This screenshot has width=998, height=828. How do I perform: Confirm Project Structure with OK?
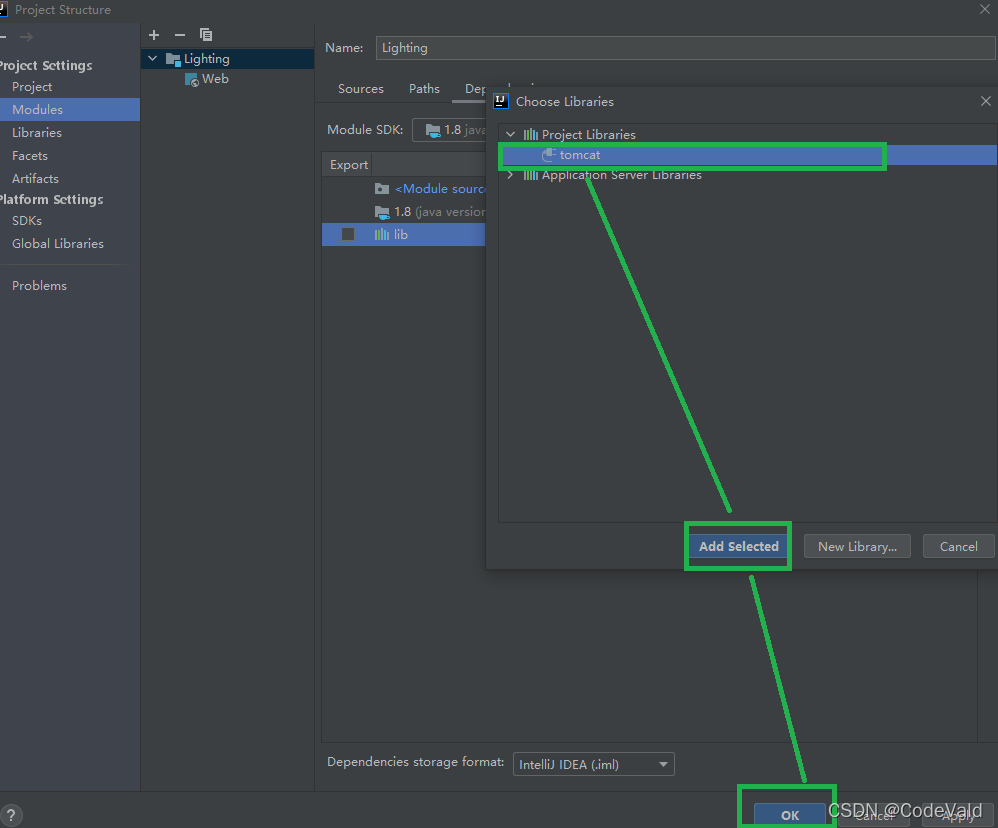790,815
